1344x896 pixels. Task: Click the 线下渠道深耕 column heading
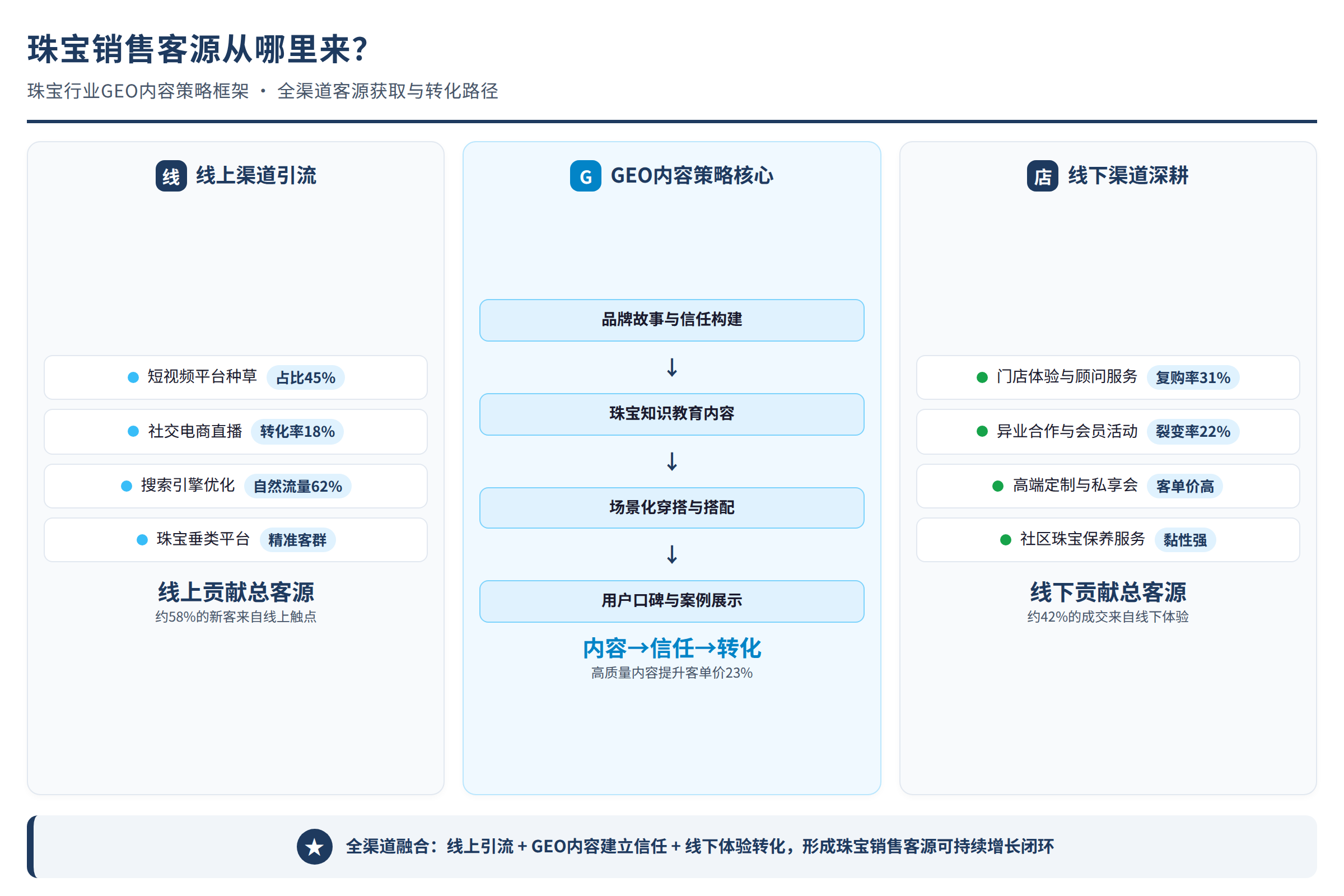click(1128, 176)
